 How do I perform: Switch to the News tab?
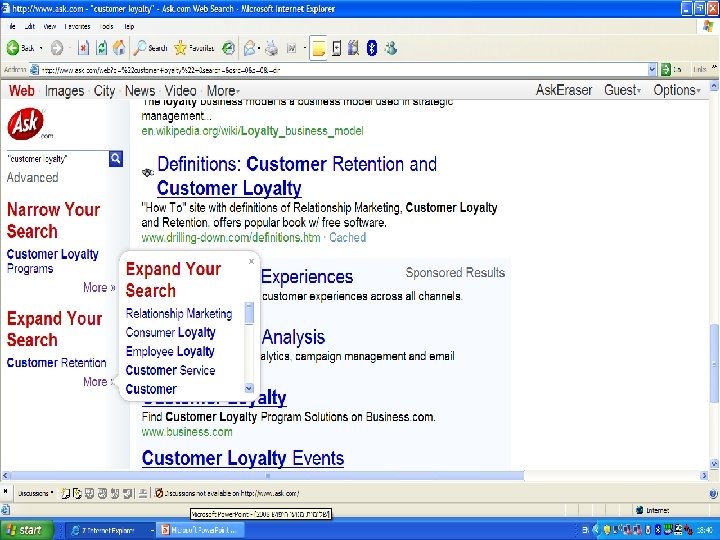tap(140, 91)
